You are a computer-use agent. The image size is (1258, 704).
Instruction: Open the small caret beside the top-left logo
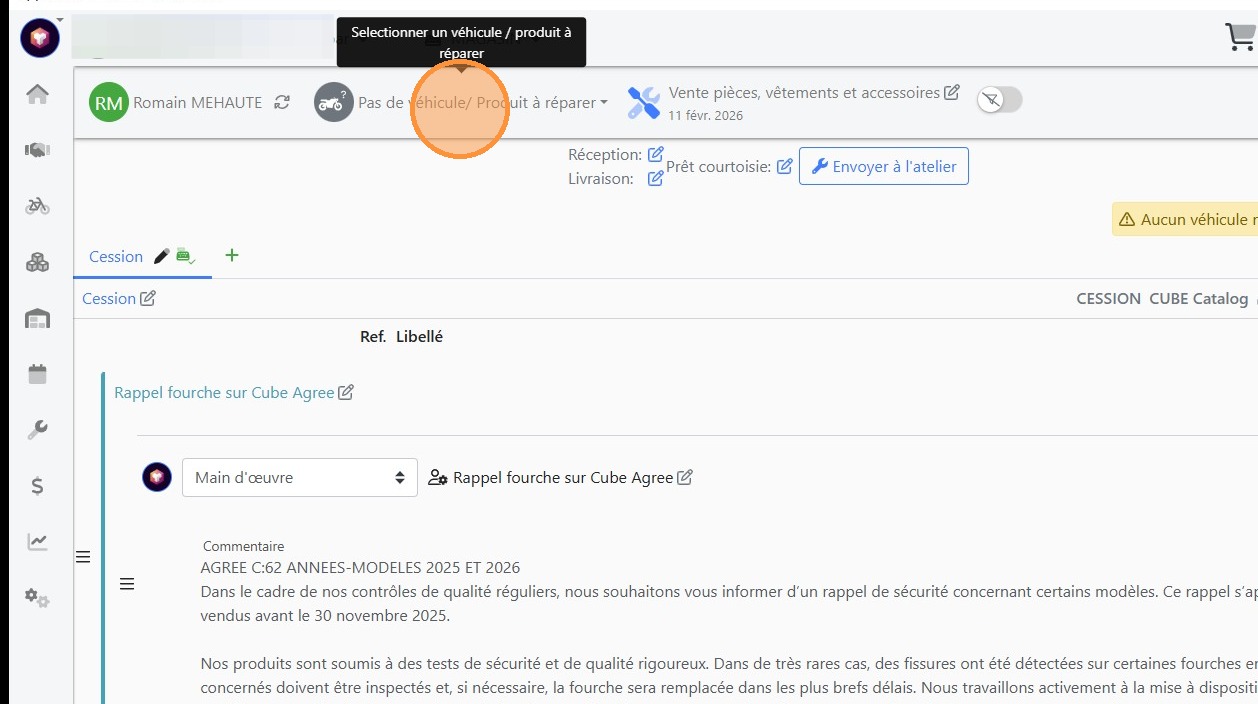pos(60,19)
